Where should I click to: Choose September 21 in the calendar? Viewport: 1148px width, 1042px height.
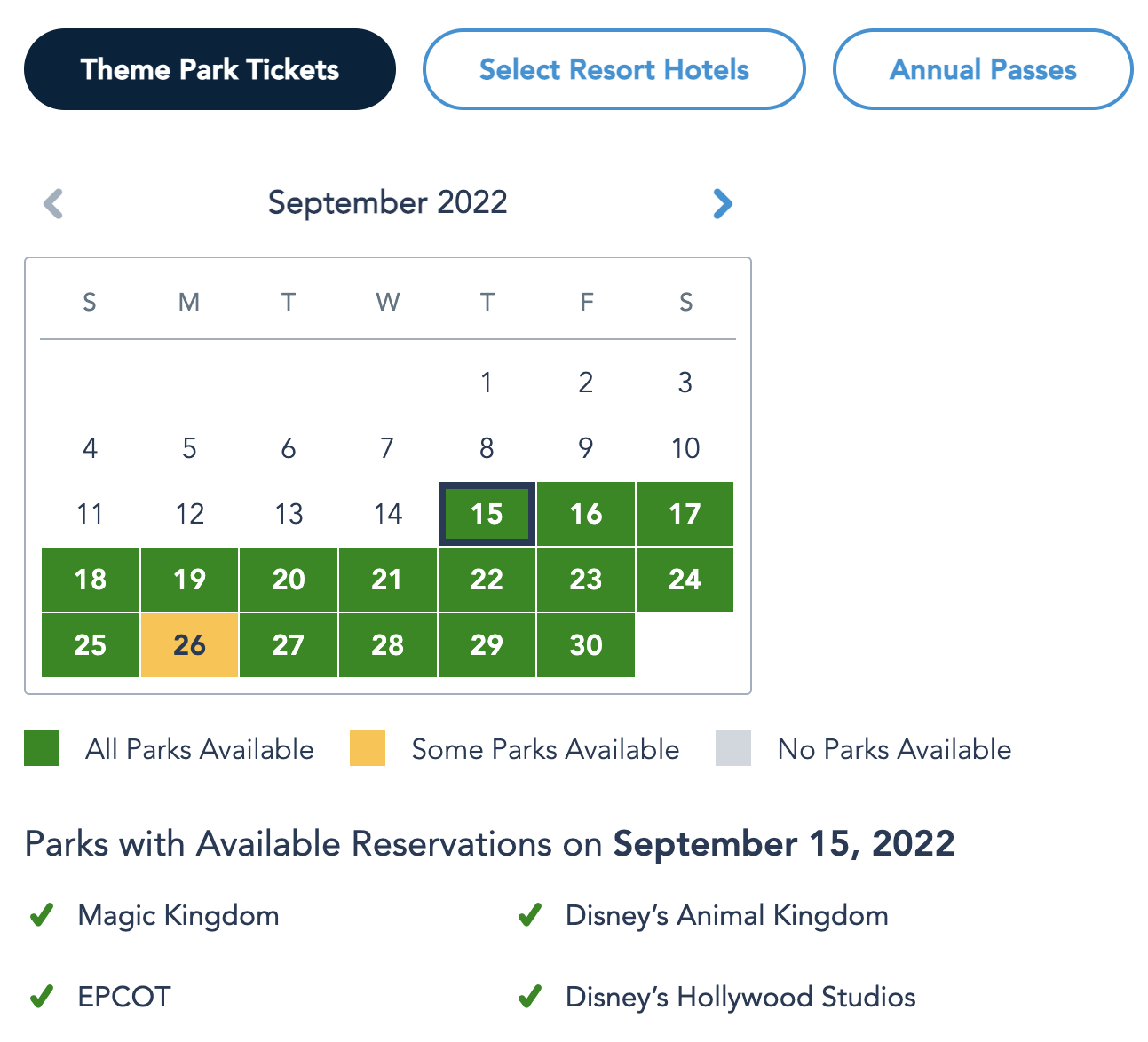(387, 580)
